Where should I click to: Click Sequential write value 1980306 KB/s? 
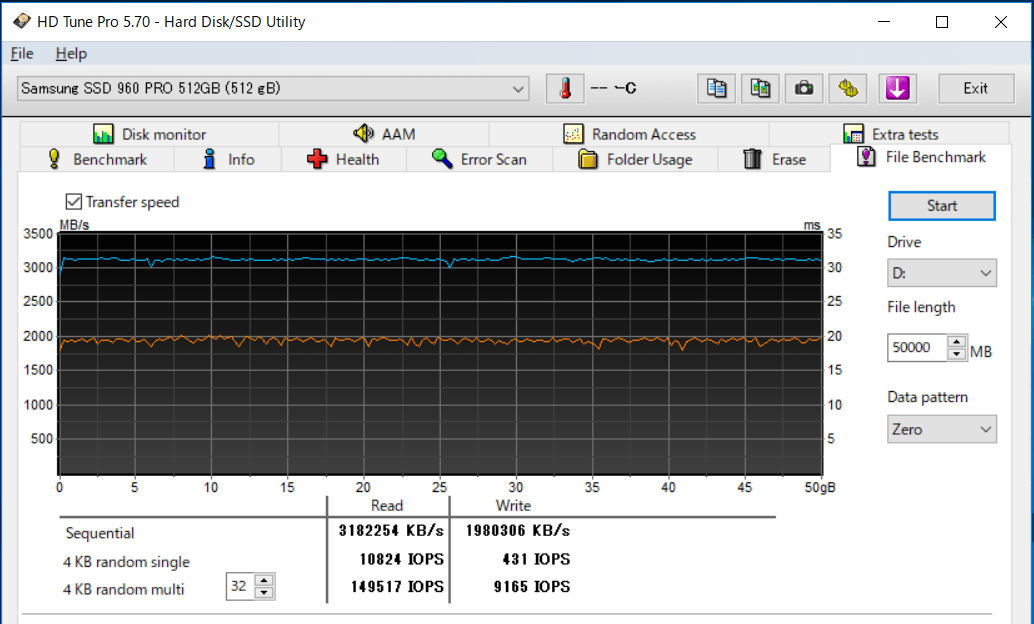click(x=518, y=531)
